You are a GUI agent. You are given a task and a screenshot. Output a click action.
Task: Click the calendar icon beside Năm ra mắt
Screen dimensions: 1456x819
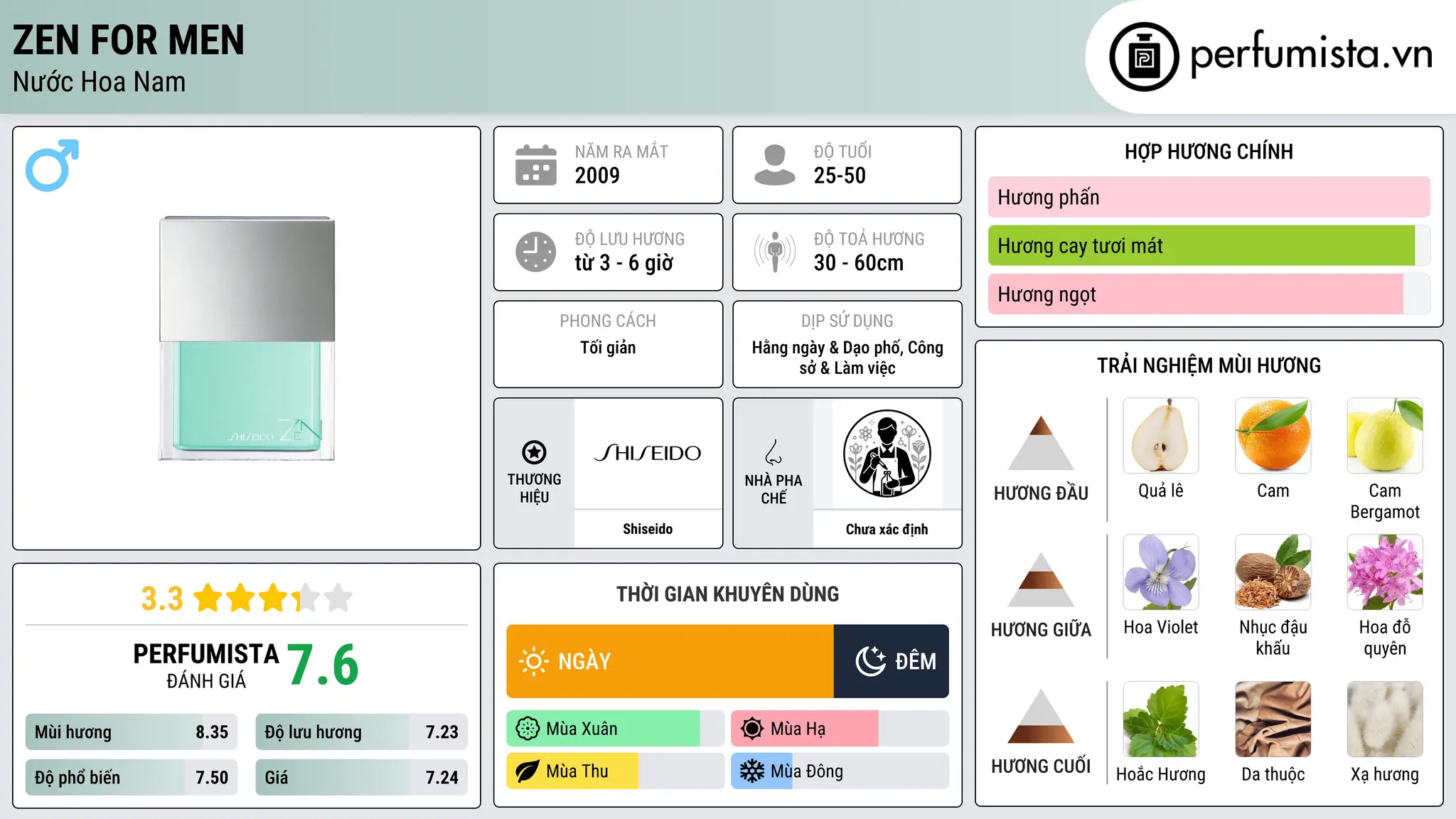tap(536, 165)
